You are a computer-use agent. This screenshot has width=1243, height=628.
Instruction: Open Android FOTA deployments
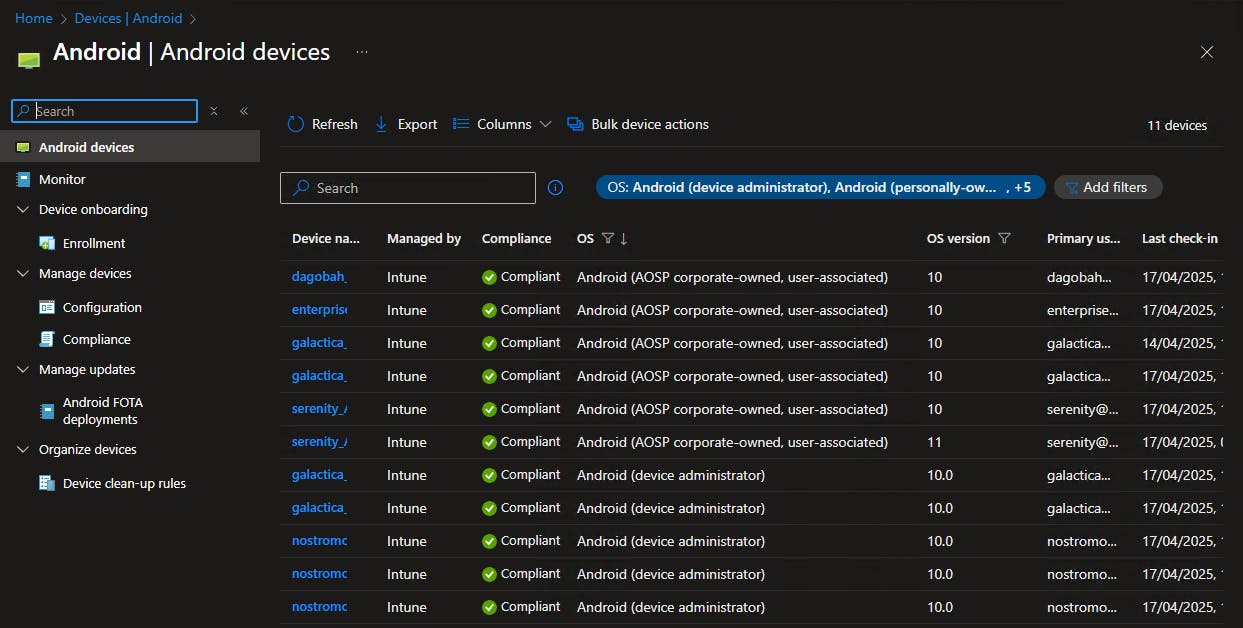pyautogui.click(x=102, y=411)
